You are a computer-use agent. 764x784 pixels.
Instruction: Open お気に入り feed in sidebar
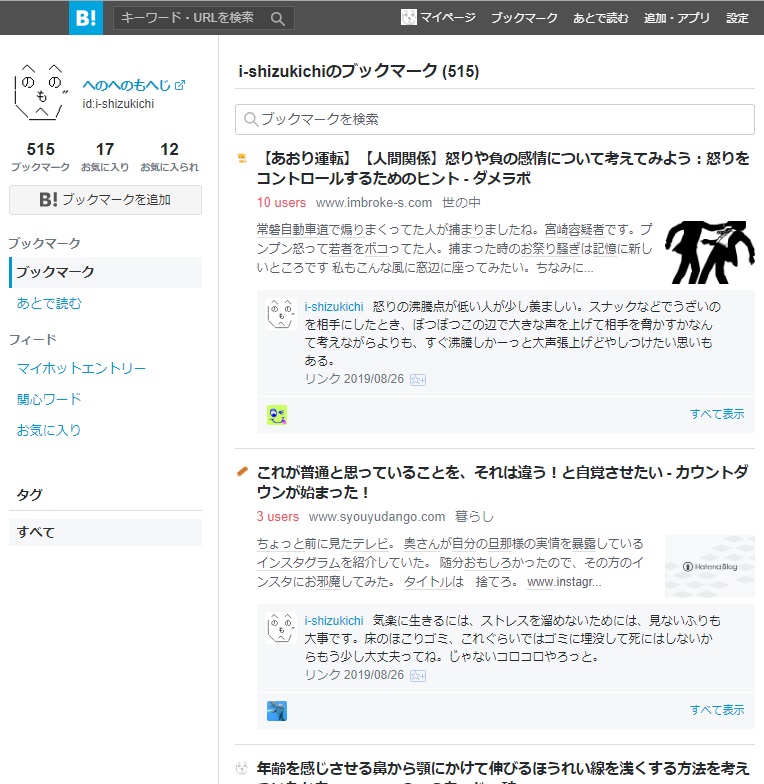(x=49, y=430)
